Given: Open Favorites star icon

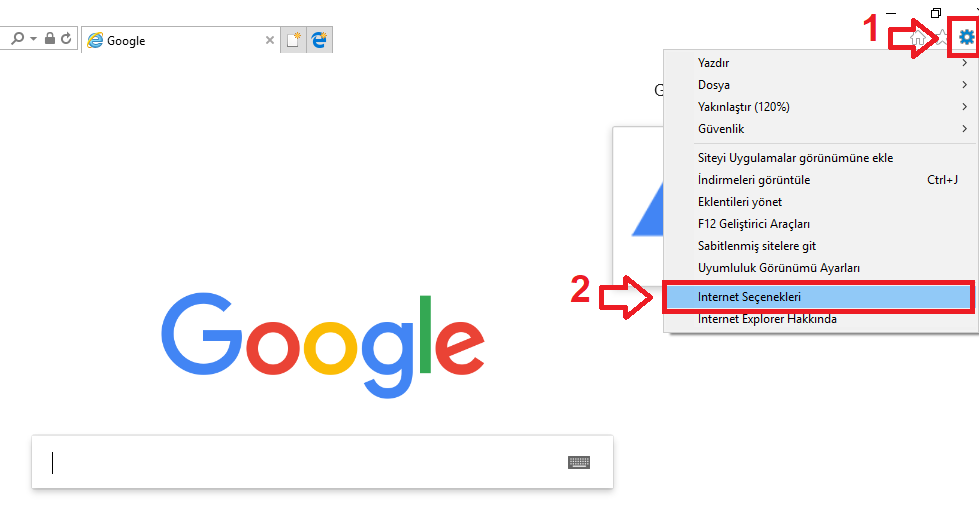Looking at the screenshot, I should [942, 39].
